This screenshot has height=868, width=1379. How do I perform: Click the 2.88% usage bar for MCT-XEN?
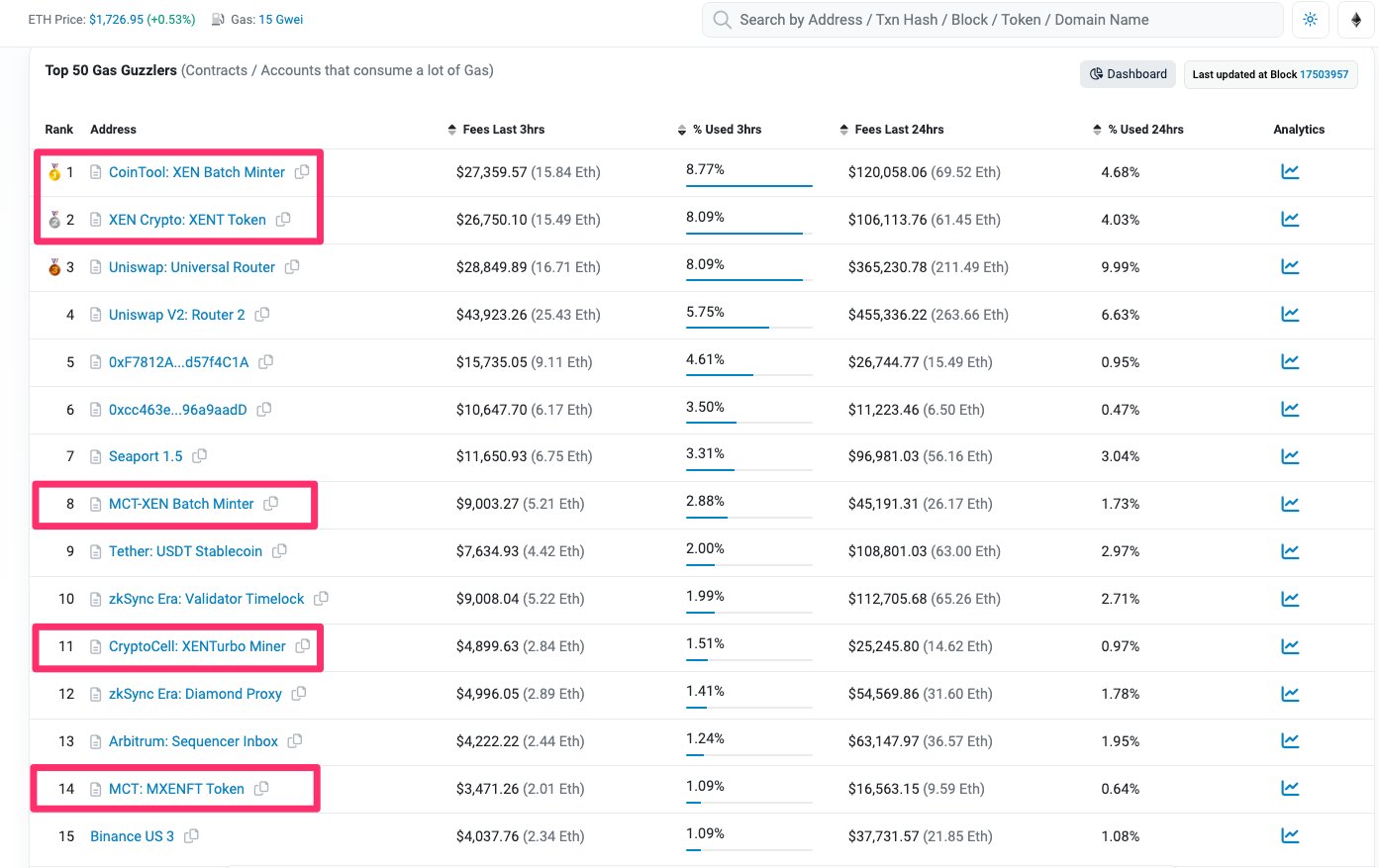pyautogui.click(x=748, y=516)
